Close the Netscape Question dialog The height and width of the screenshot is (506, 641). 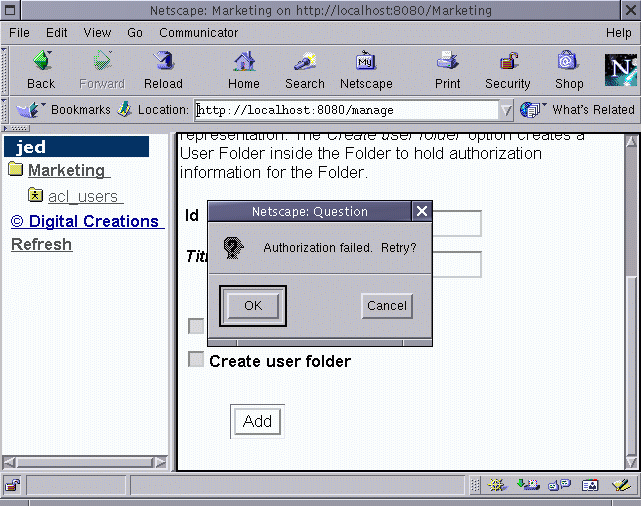tap(422, 211)
